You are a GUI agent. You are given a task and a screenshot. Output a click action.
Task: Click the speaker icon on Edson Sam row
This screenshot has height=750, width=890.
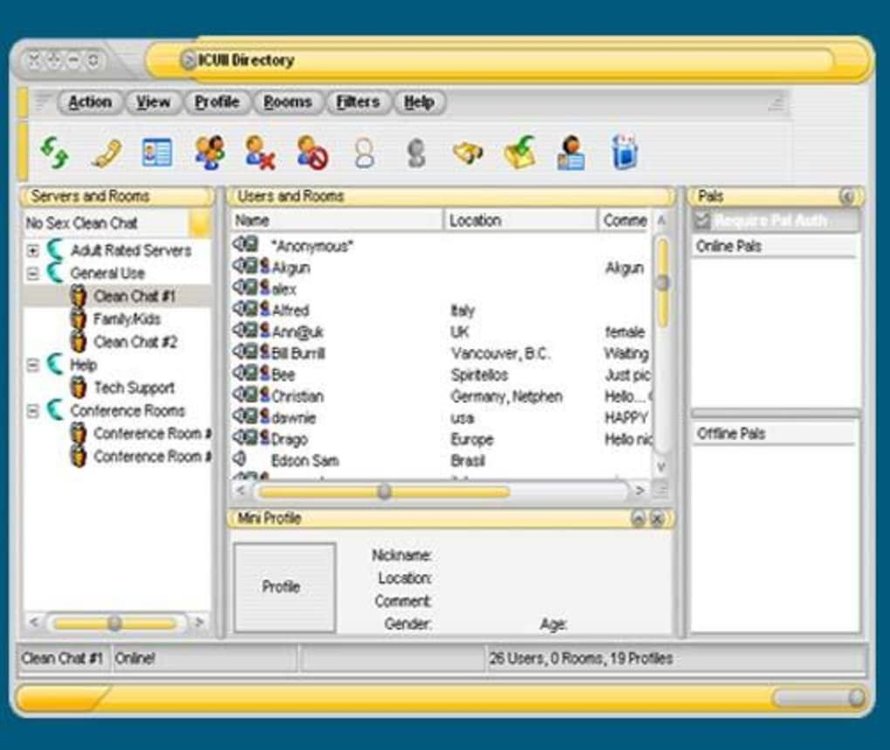[240, 459]
